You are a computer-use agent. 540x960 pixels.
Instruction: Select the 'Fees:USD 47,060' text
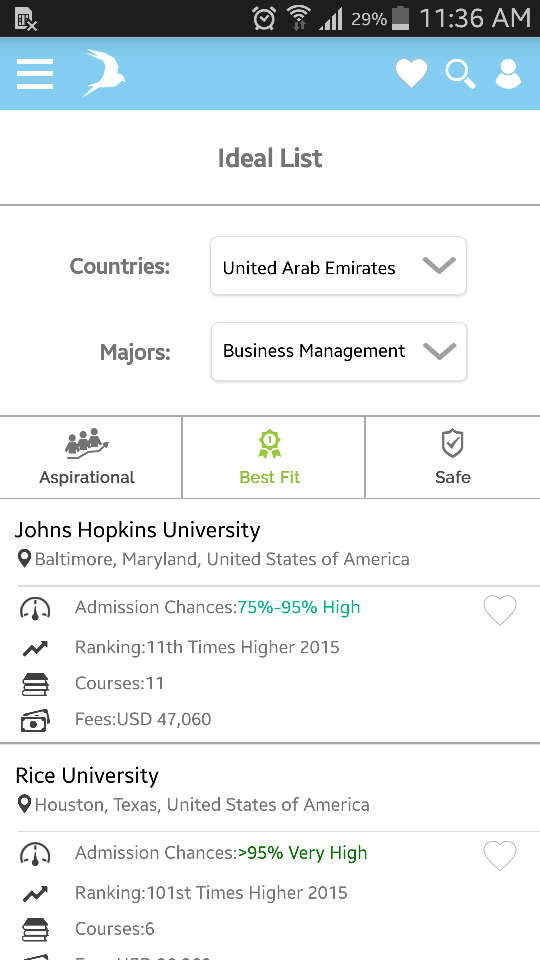click(143, 719)
